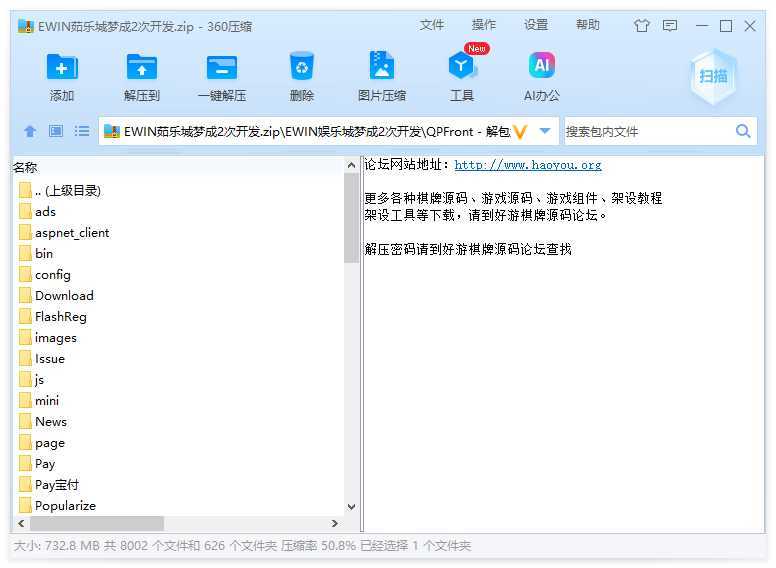Close the 360压缩 window
Screen dimensions: 776x568
coord(750,26)
